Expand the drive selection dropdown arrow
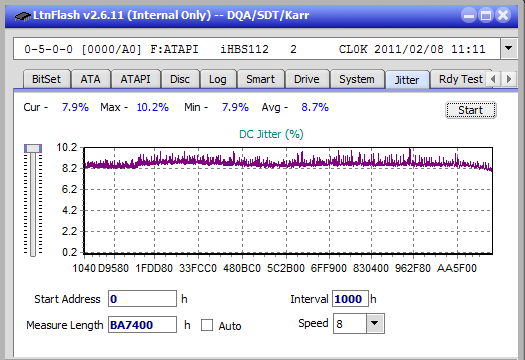 508,49
